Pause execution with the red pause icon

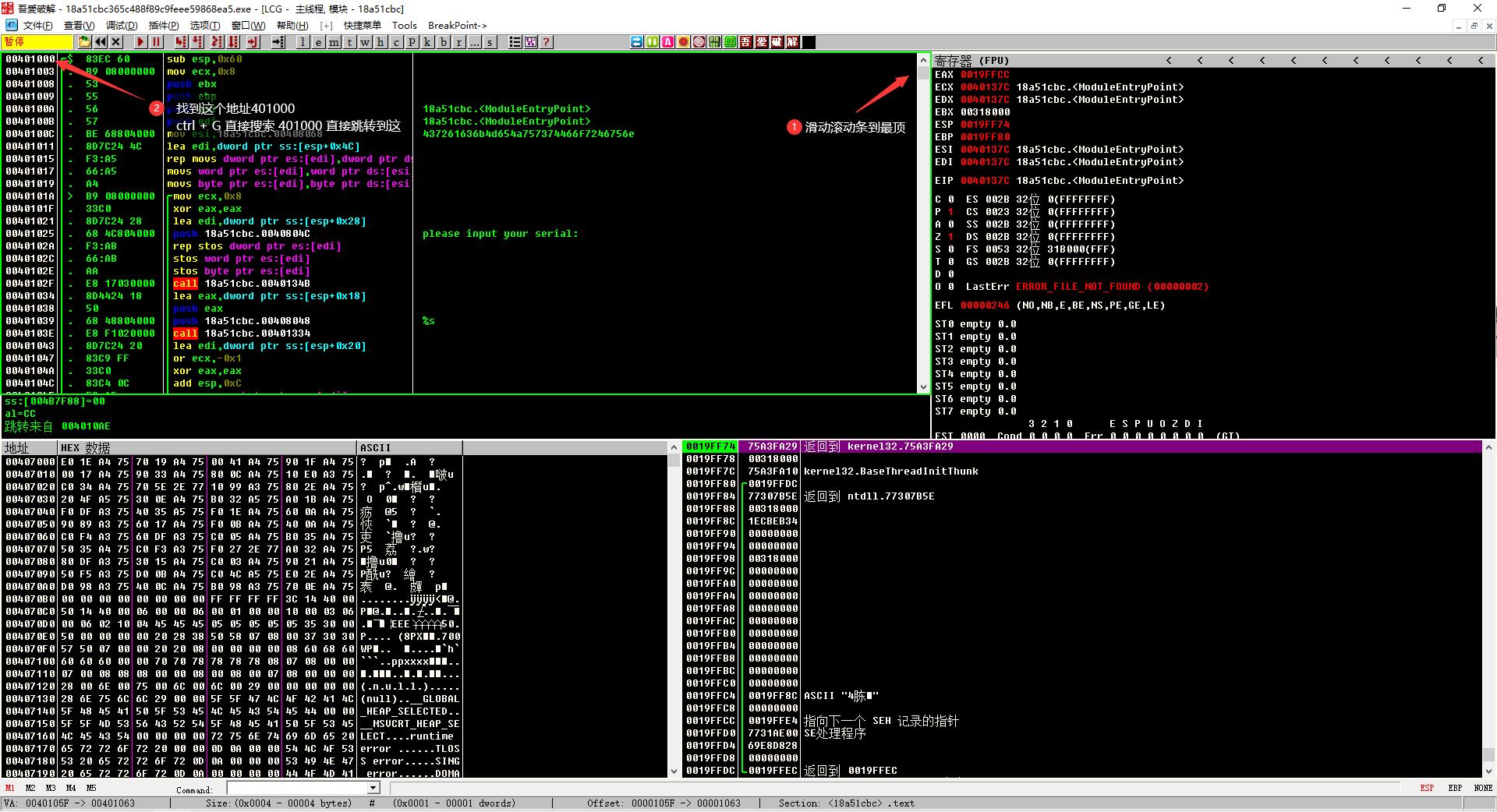click(156, 42)
